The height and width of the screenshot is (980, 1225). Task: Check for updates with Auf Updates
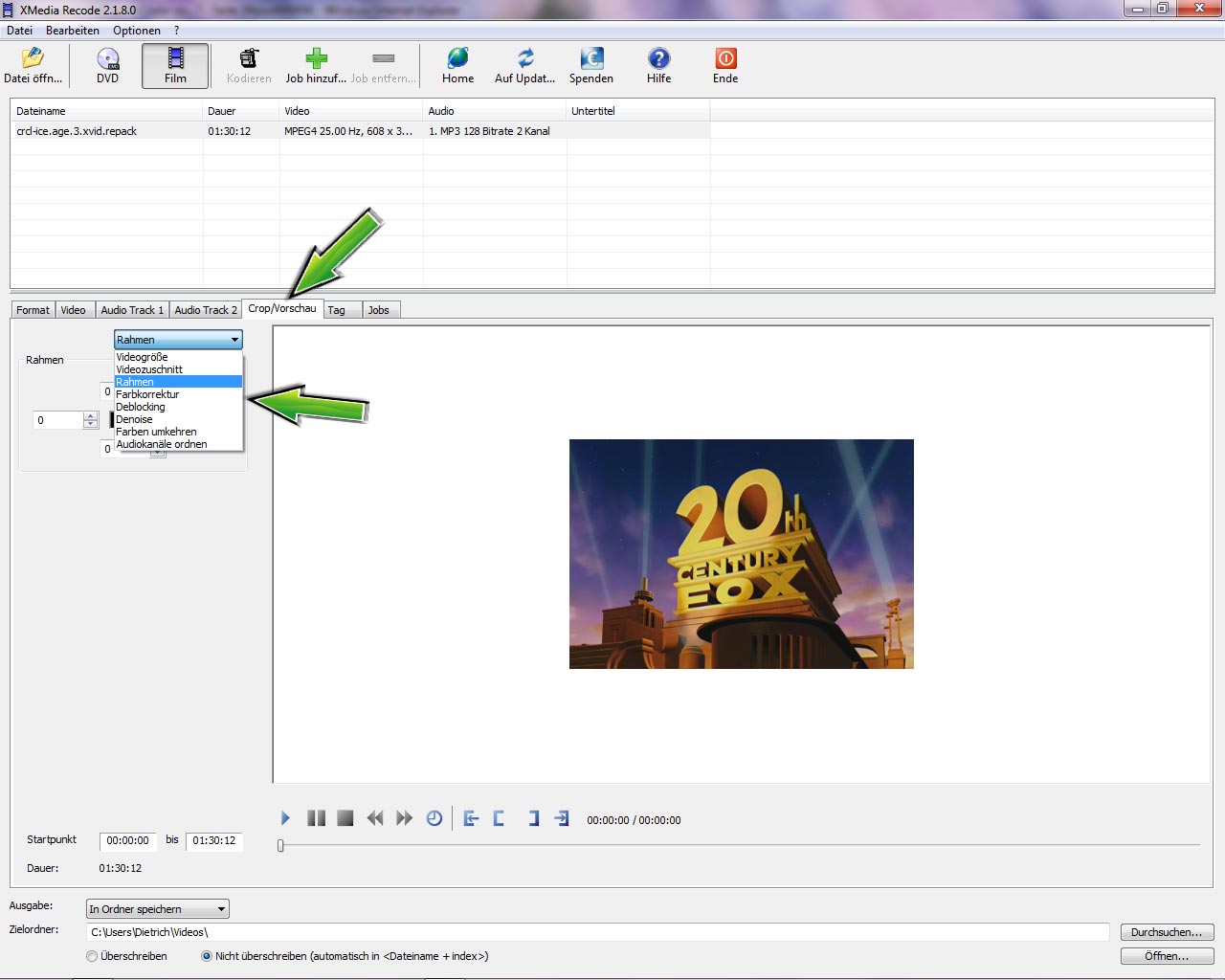524,66
